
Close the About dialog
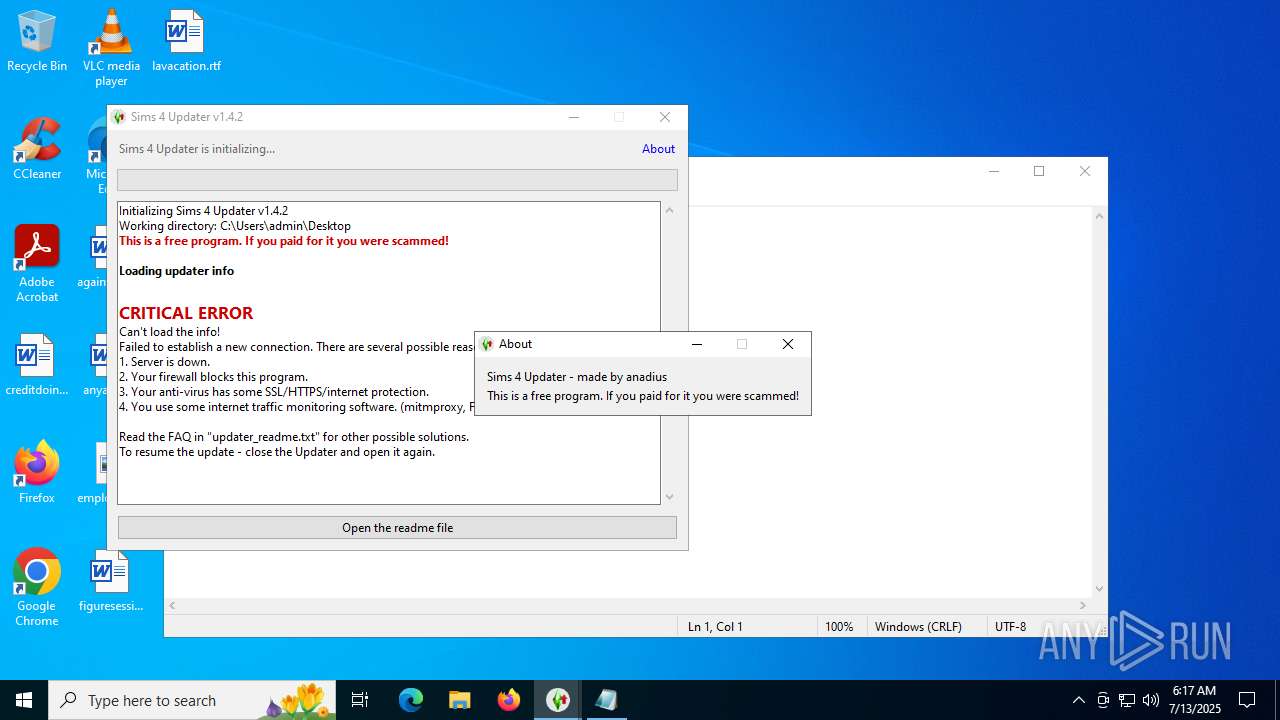788,344
